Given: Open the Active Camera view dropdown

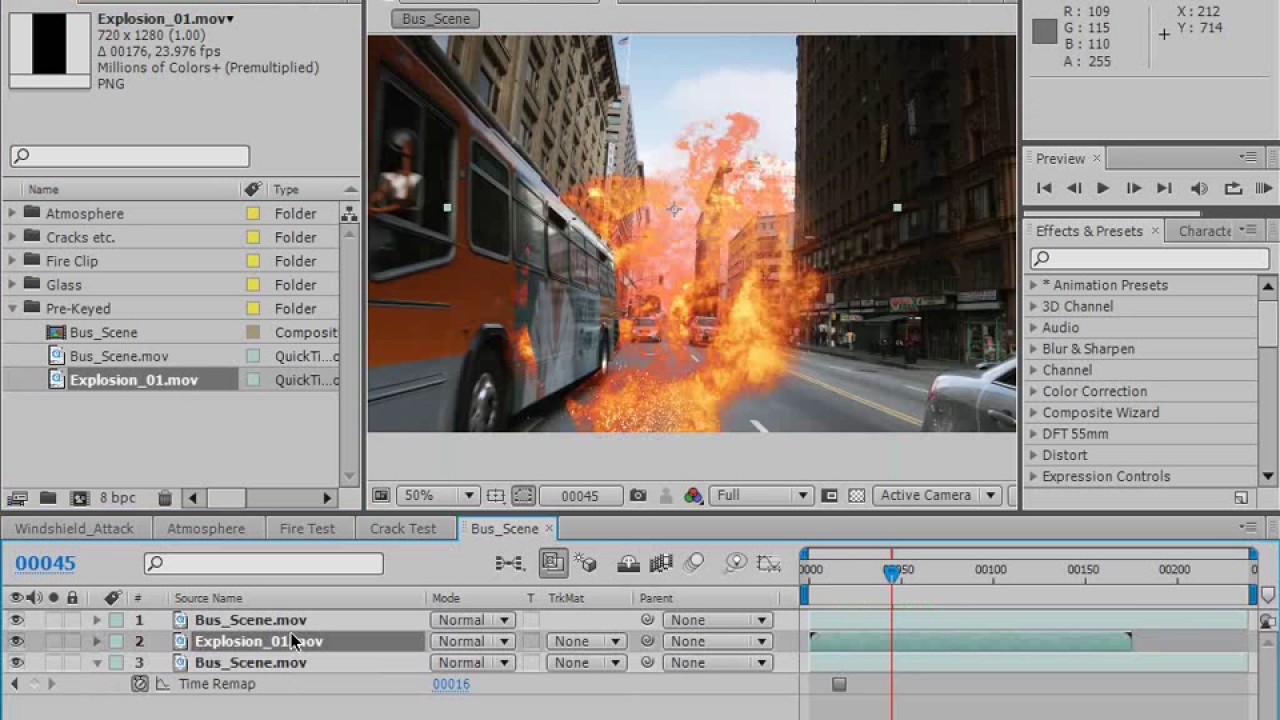Looking at the screenshot, I should [x=936, y=495].
